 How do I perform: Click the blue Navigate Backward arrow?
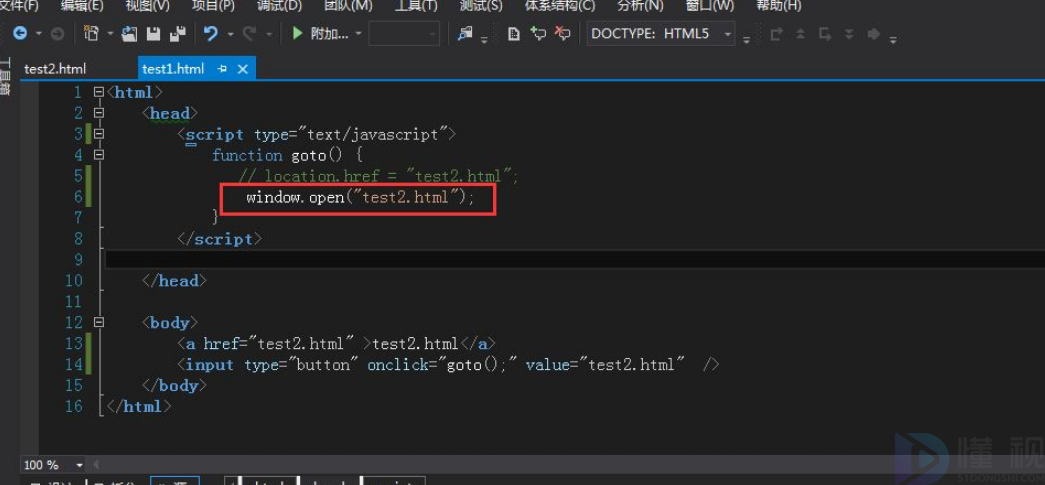20,33
